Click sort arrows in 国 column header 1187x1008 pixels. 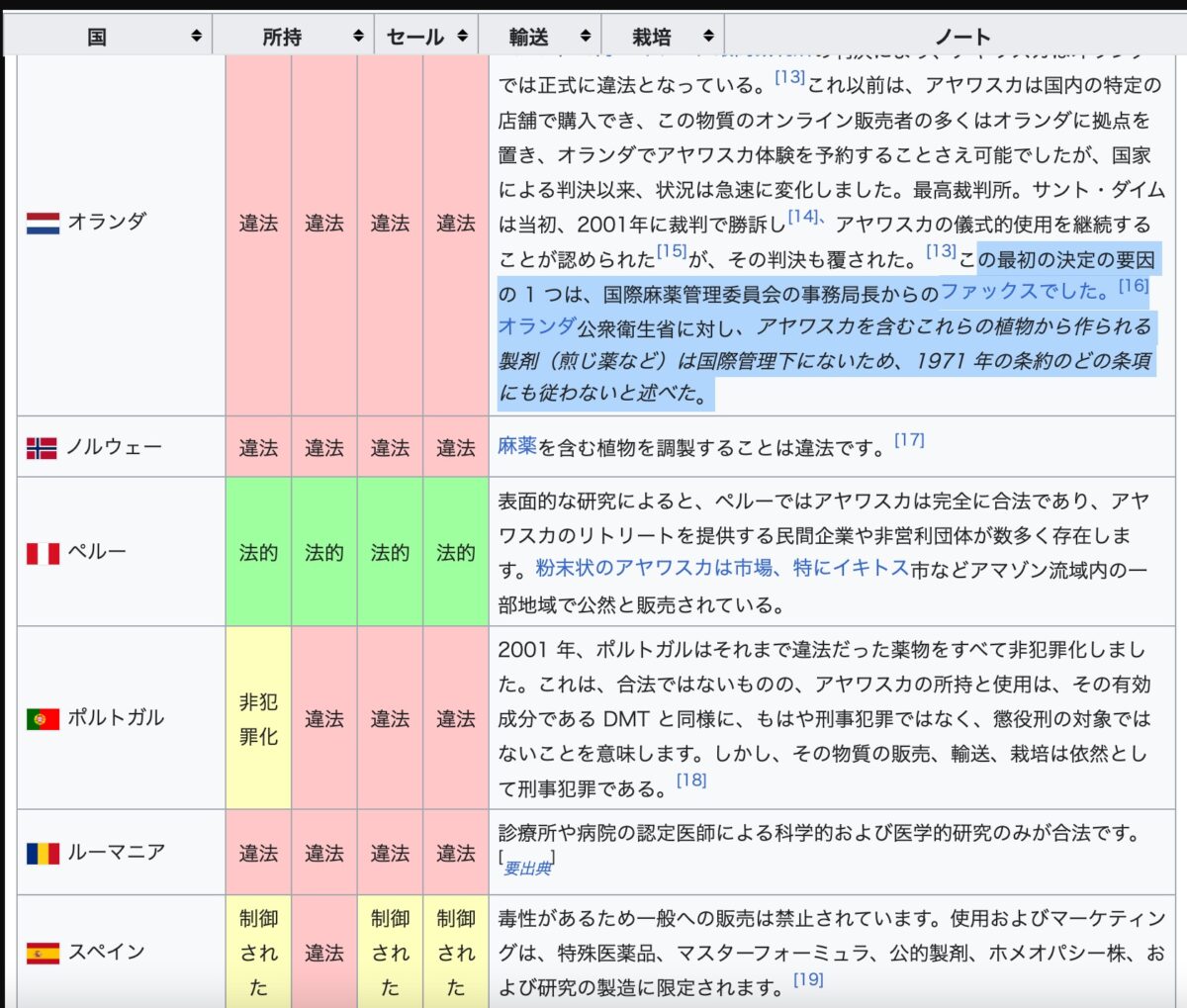[x=196, y=37]
